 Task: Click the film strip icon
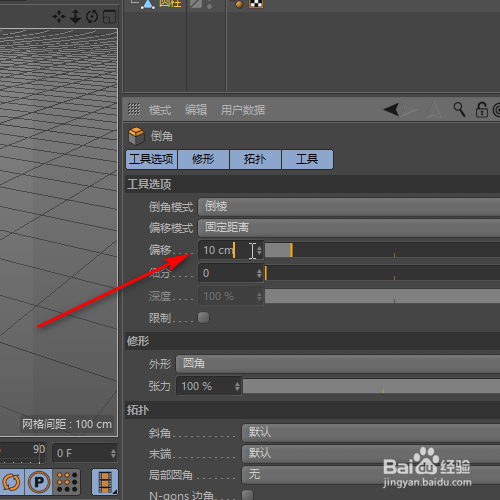pos(105,482)
